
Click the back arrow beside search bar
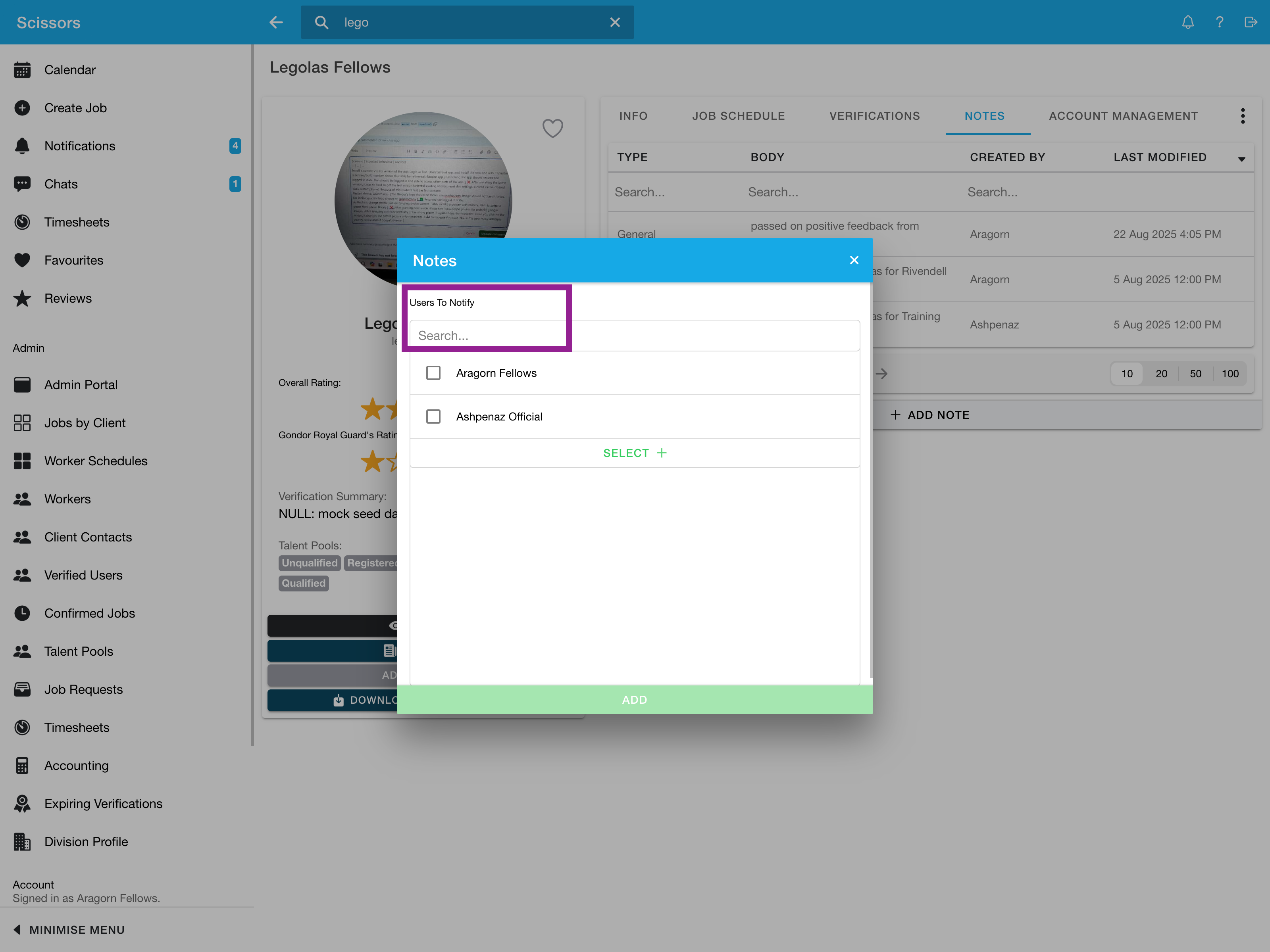276,22
